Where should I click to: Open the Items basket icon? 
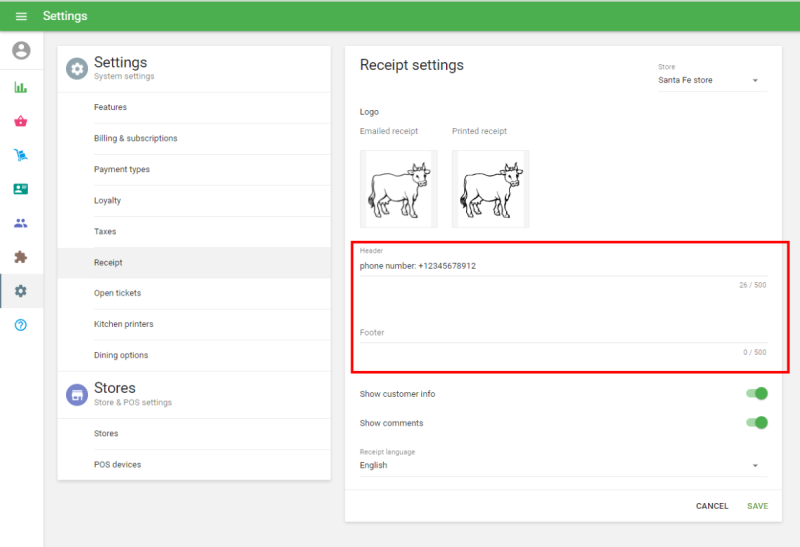21,121
